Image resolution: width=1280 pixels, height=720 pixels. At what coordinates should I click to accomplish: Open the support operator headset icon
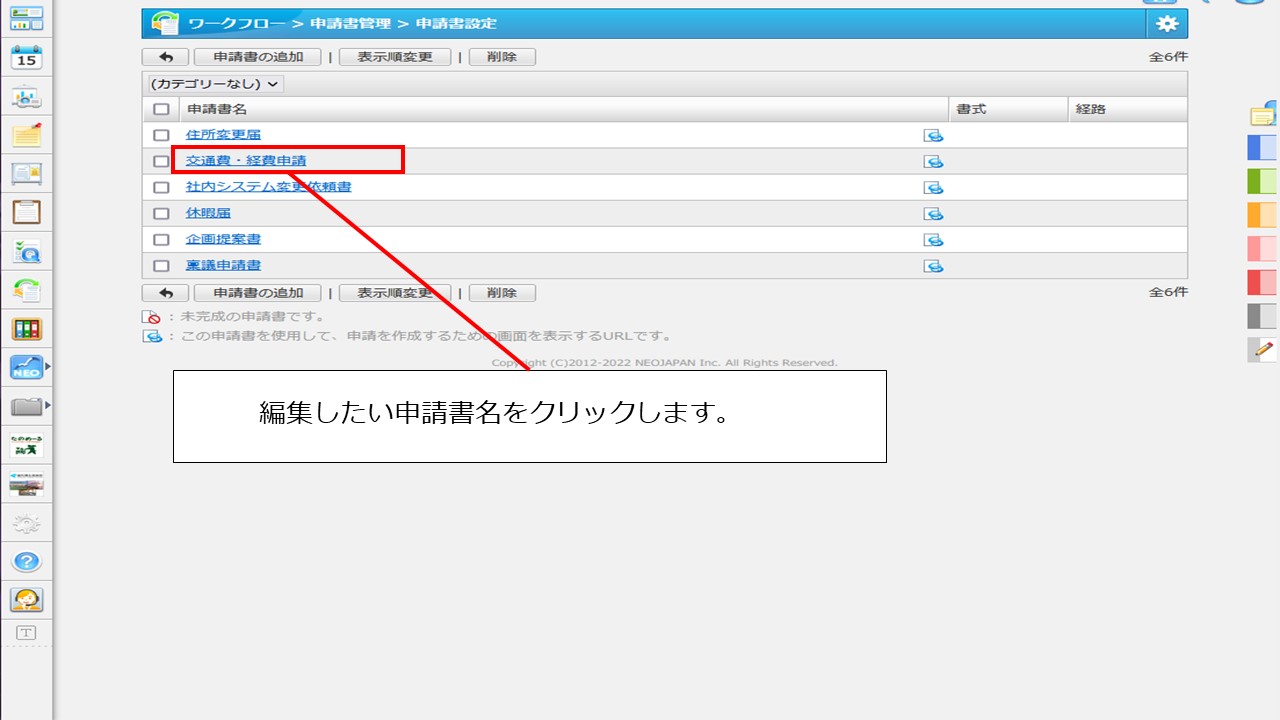coord(27,600)
